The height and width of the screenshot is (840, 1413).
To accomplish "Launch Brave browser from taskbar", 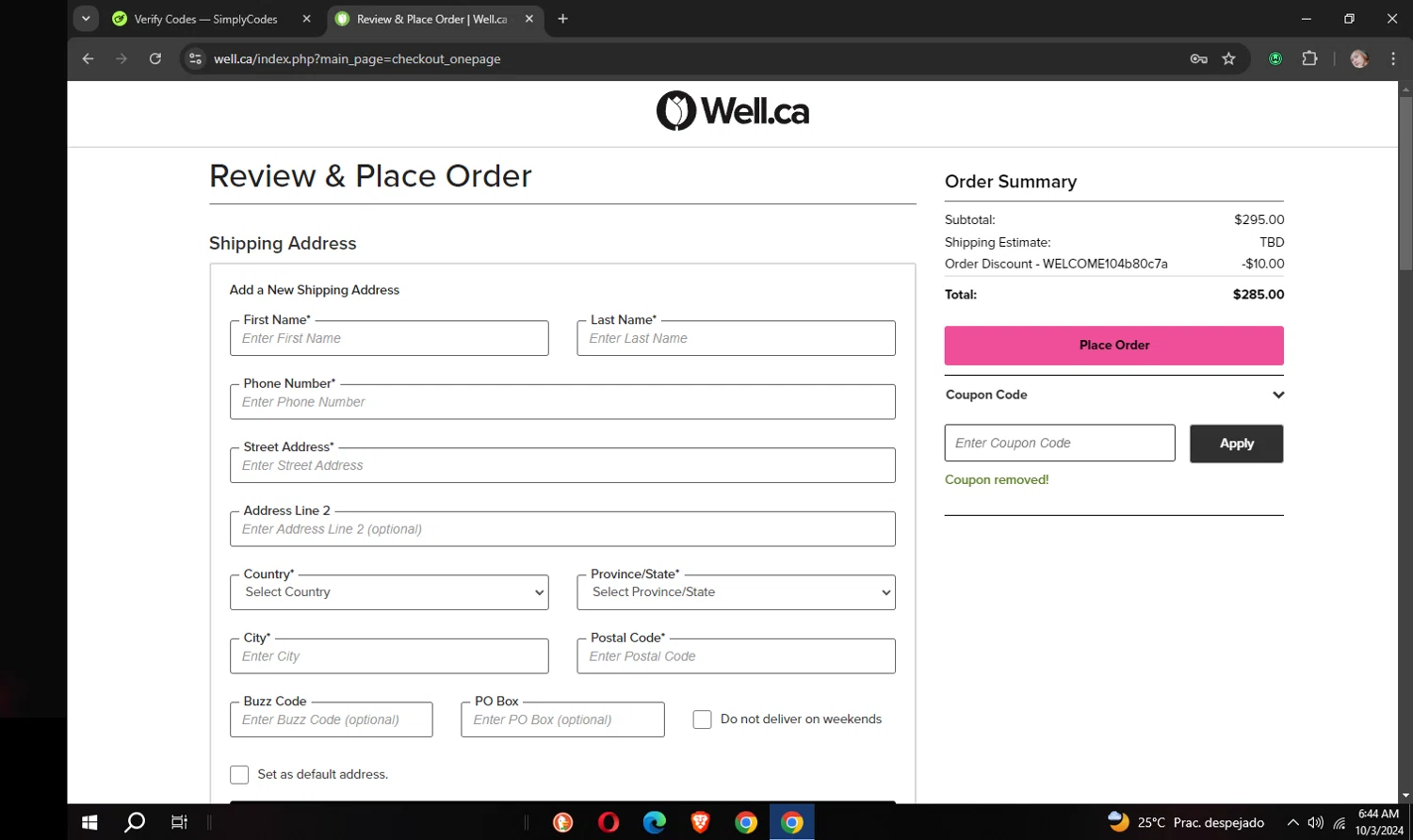I will click(700, 822).
